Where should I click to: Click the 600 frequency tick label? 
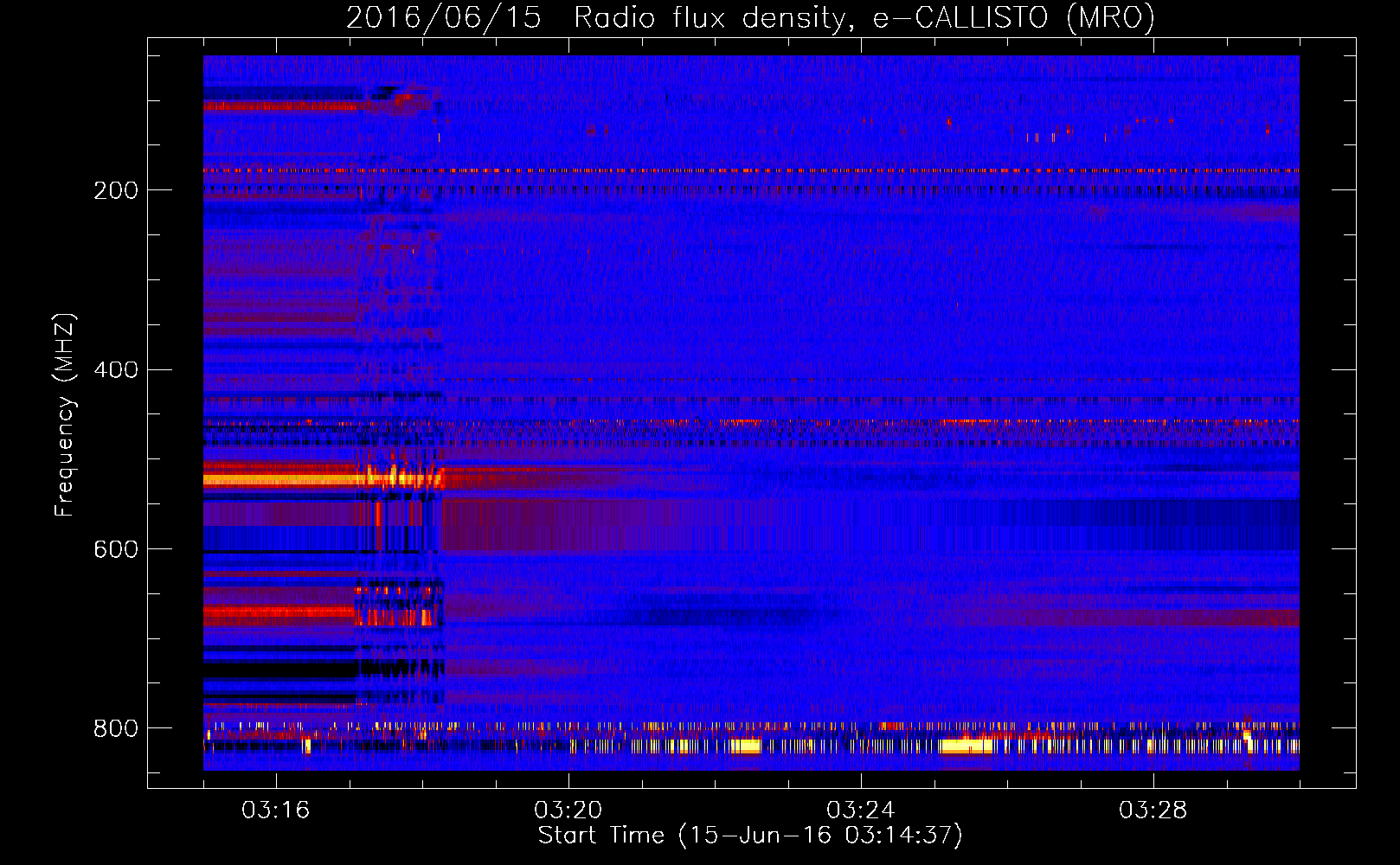click(x=116, y=550)
